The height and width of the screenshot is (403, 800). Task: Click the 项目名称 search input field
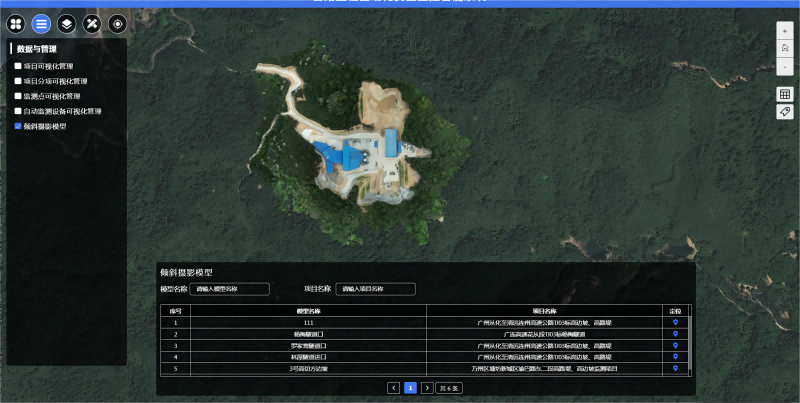click(x=375, y=289)
